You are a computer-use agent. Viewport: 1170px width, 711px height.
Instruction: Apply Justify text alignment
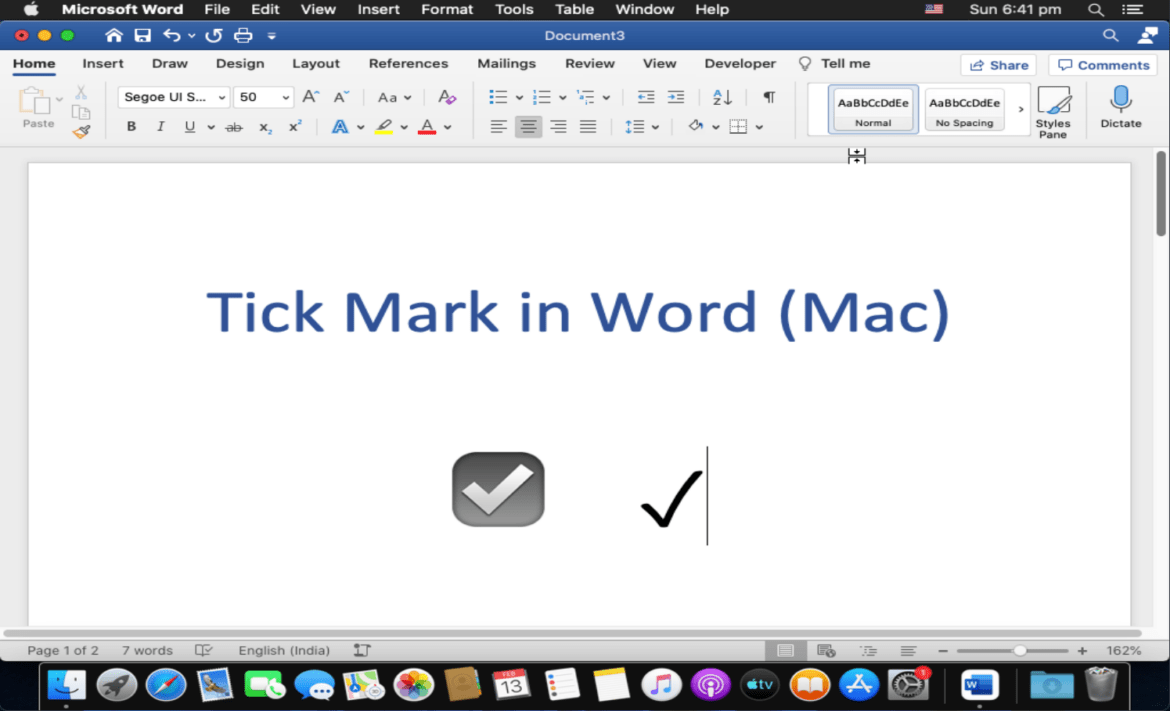point(588,127)
